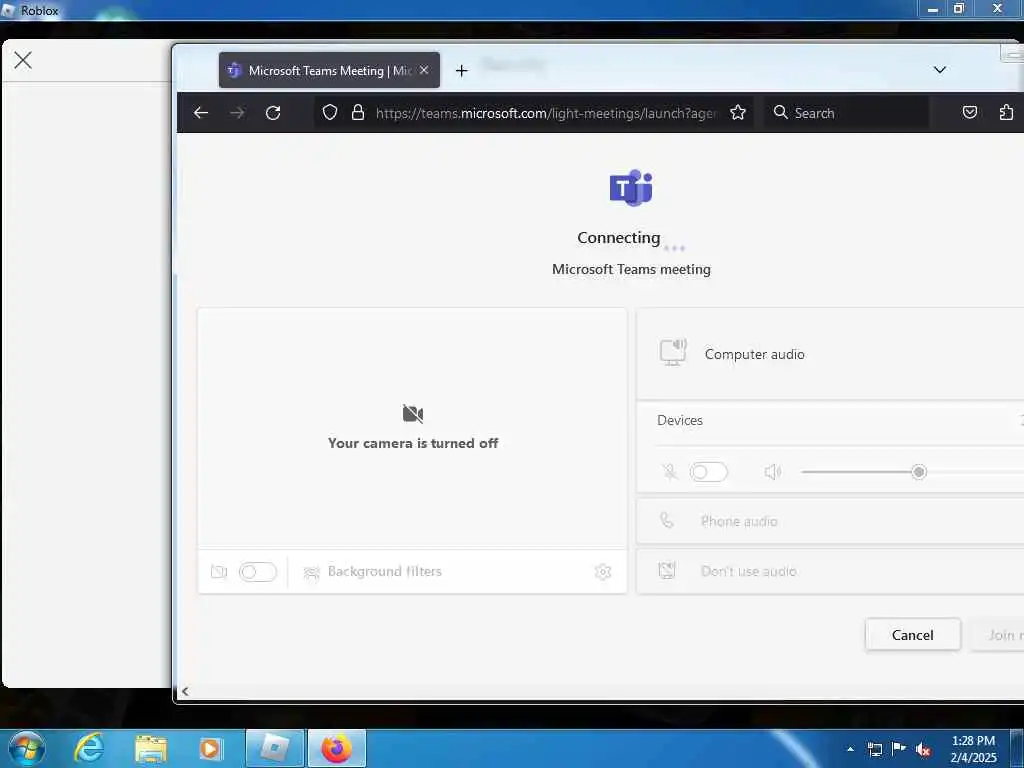Click the Computer audio monitor icon
The height and width of the screenshot is (768, 1024).
click(673, 352)
